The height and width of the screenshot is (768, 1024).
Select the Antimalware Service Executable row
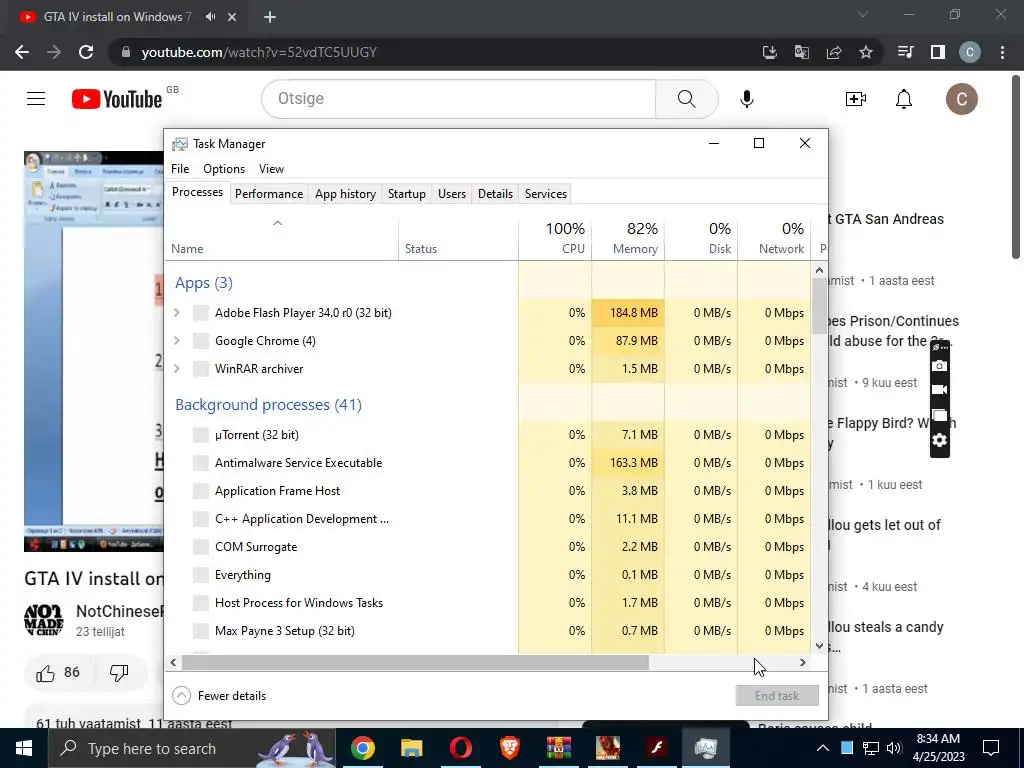487,463
